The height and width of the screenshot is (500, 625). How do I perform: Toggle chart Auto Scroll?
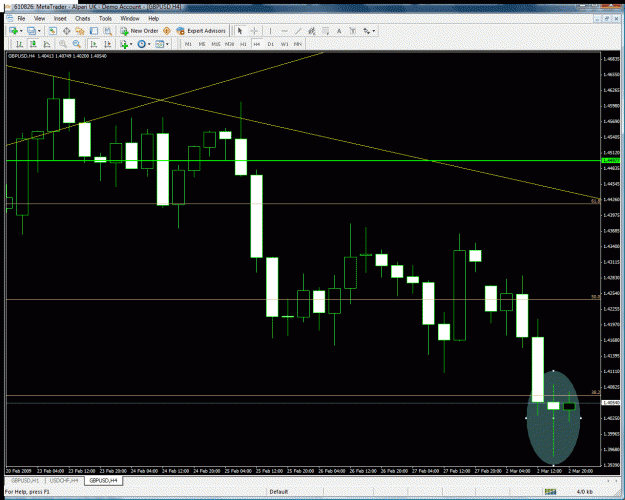94,44
